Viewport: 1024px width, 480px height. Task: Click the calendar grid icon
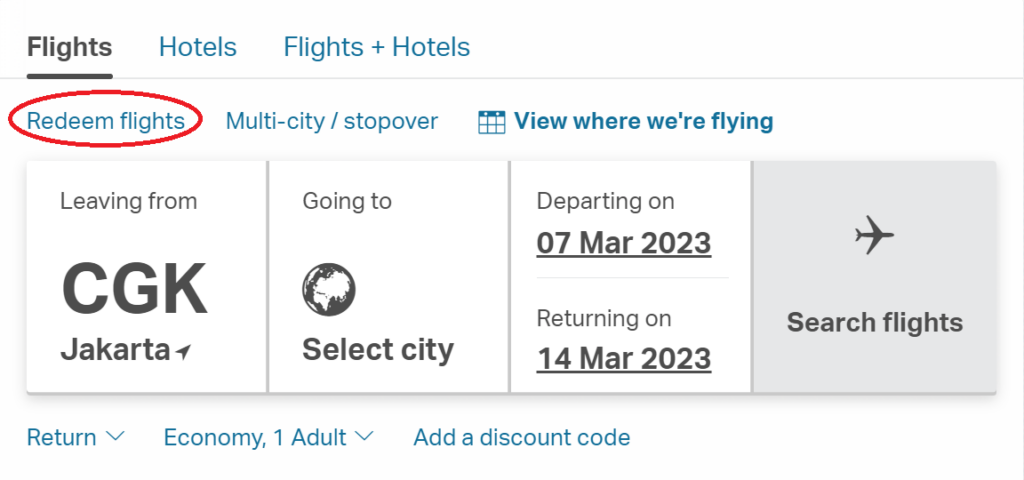click(492, 122)
